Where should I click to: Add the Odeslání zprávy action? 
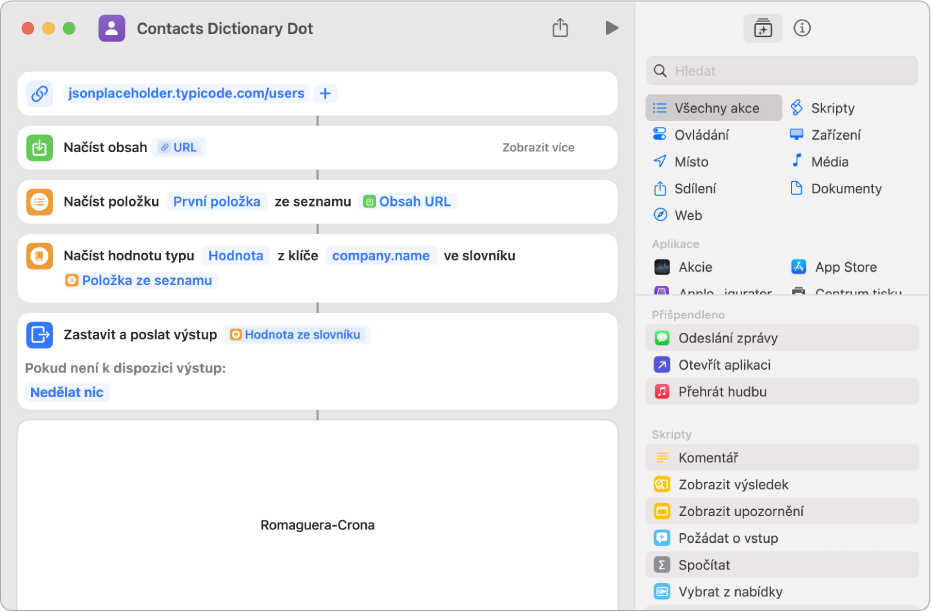pyautogui.click(x=727, y=338)
